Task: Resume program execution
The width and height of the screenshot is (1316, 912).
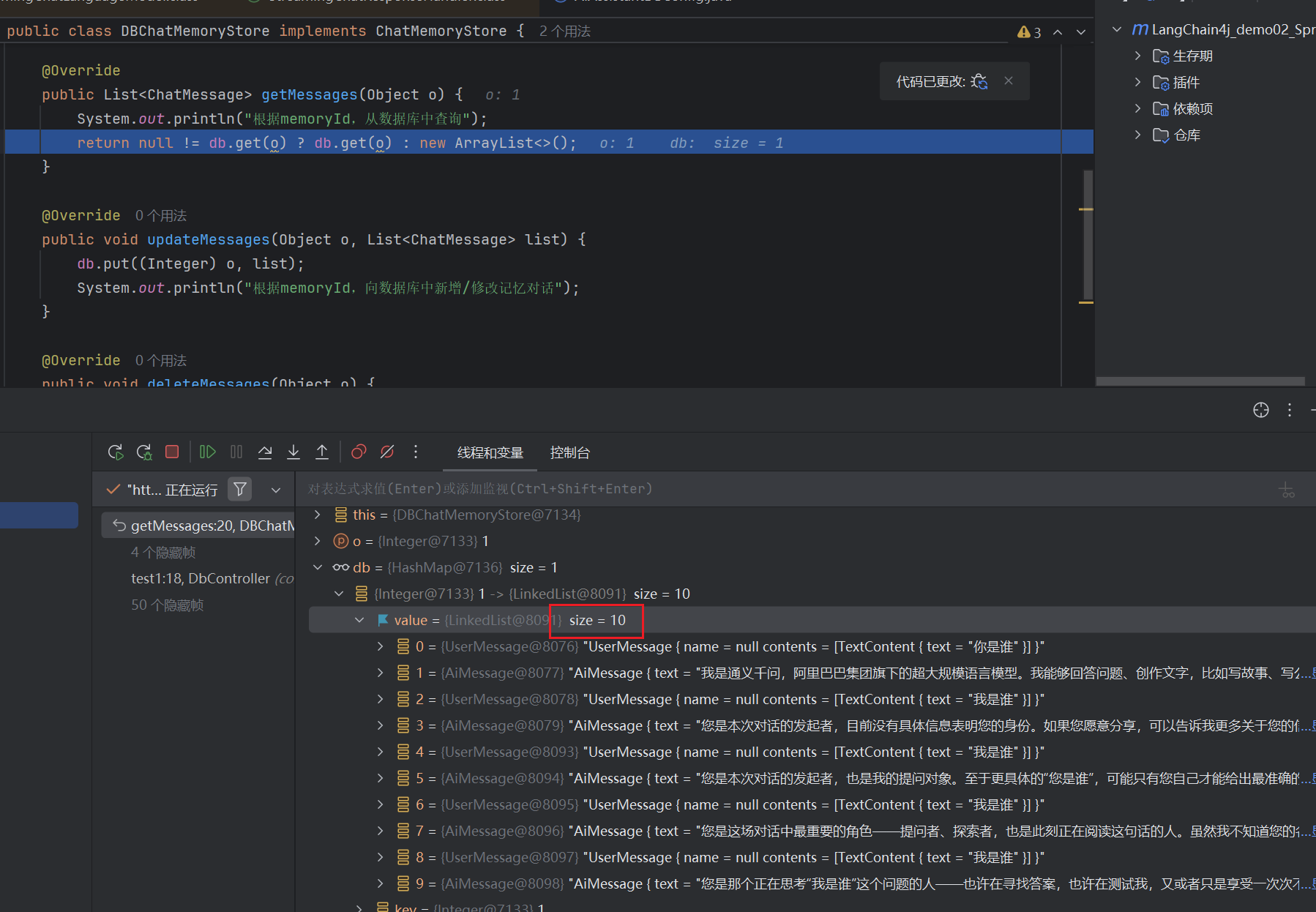Action: (208, 452)
